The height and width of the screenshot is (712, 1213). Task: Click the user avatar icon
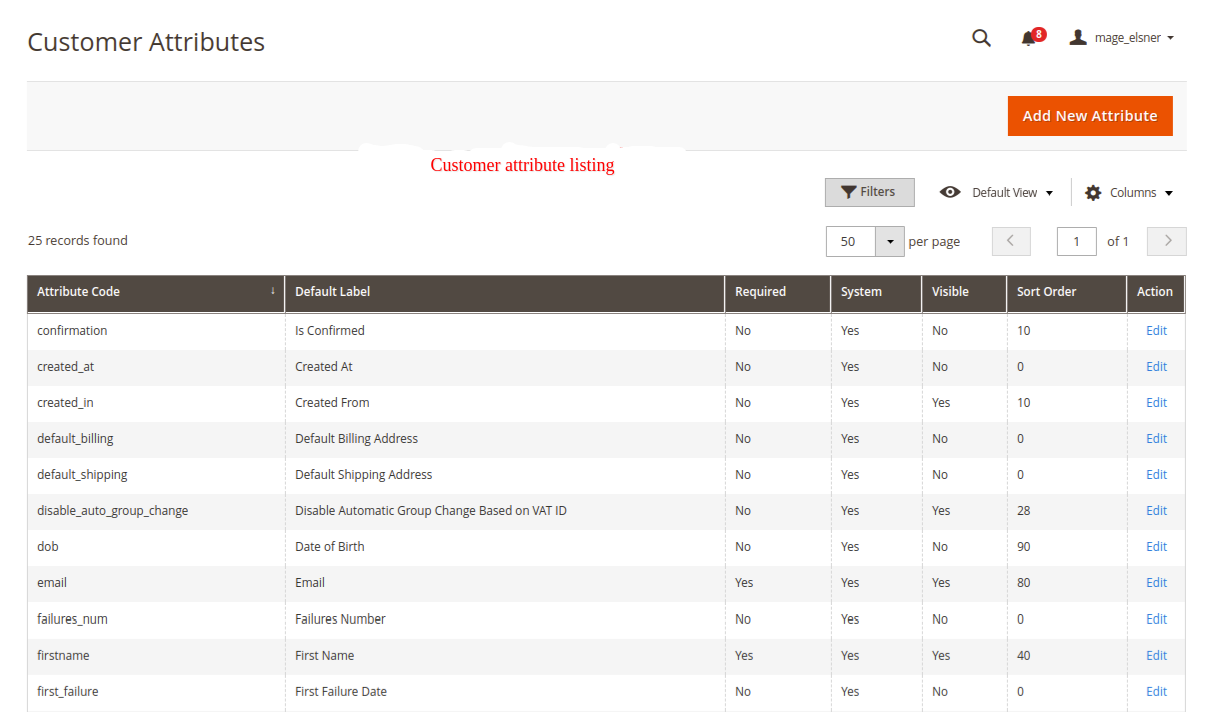pos(1077,38)
